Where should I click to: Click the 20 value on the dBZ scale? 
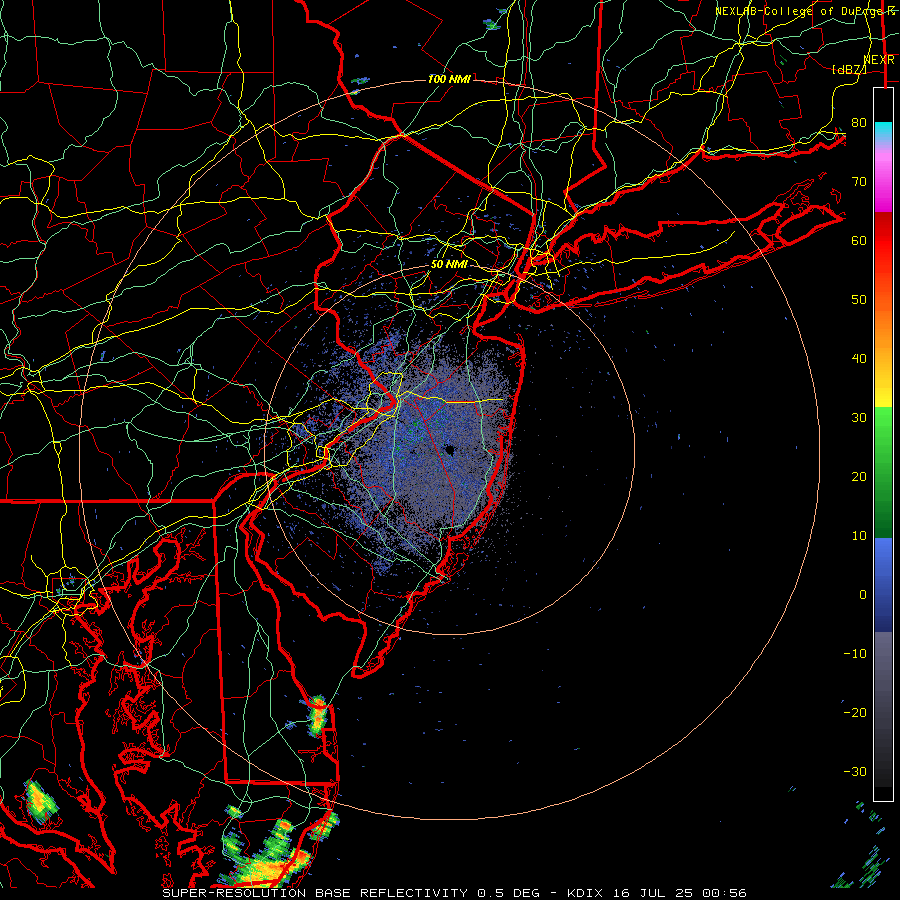coord(859,476)
